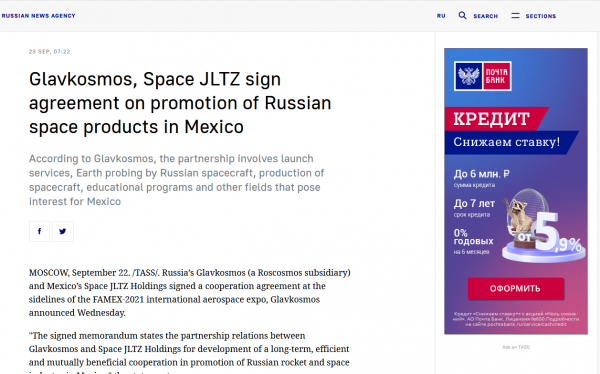Image resolution: width=600 pixels, height=374 pixels.
Task: Click the 'Ads on TASS' label
Action: click(x=515, y=347)
